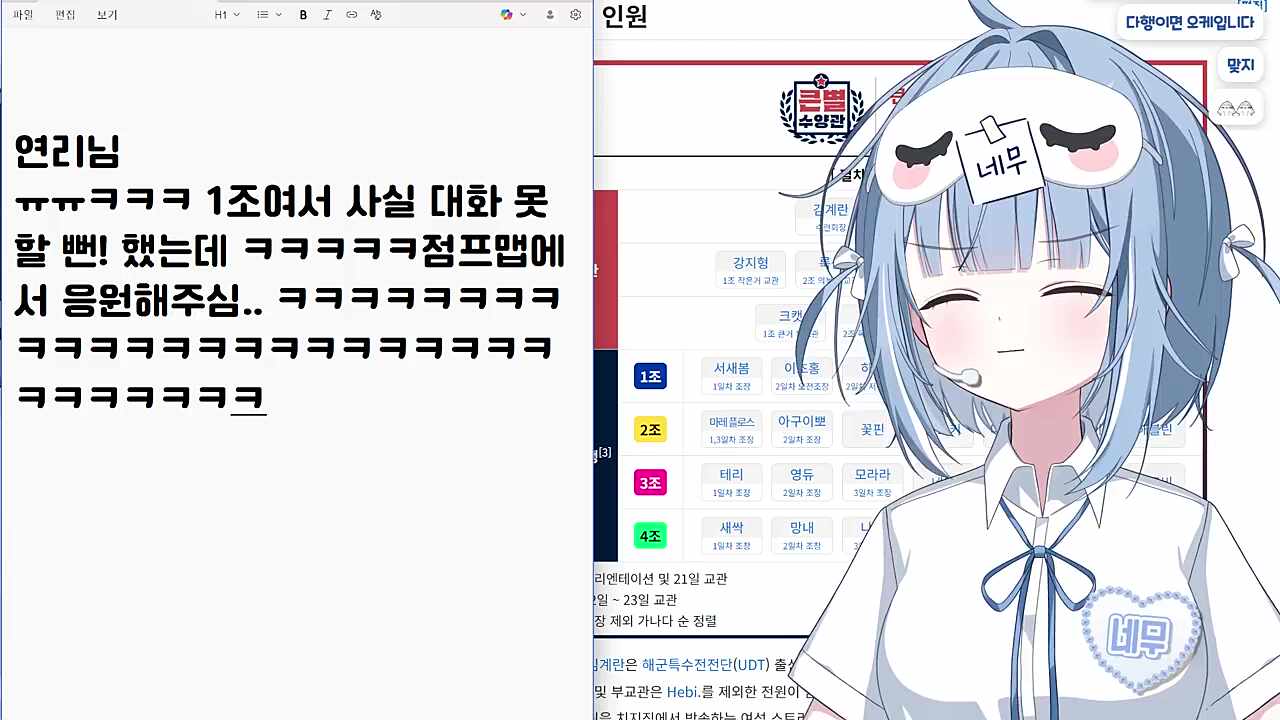Screen dimensions: 1280x720
Task: Click the 아구이뽀 link in the table
Action: click(802, 421)
